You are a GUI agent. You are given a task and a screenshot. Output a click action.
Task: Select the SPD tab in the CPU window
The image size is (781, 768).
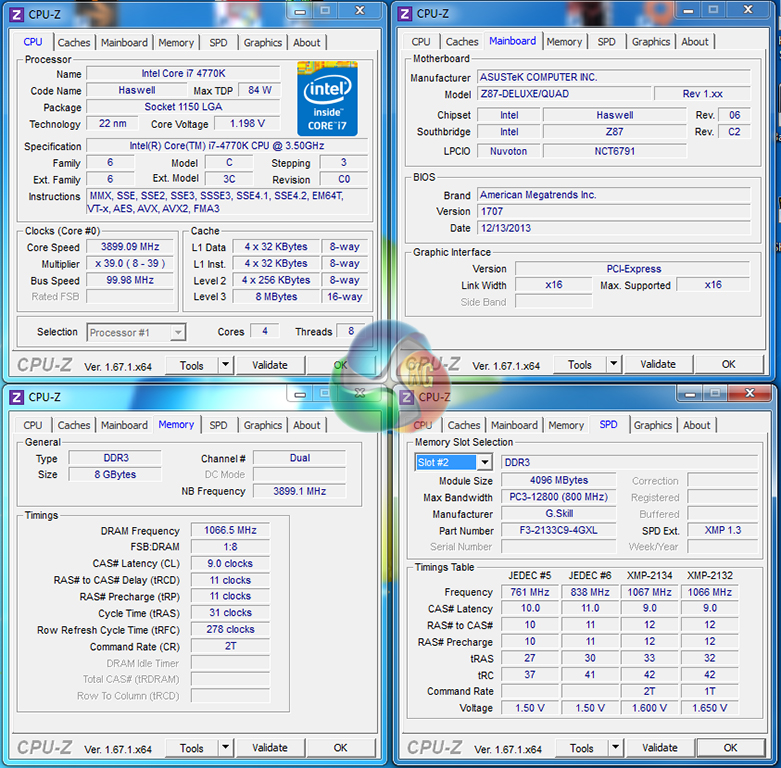click(x=218, y=43)
